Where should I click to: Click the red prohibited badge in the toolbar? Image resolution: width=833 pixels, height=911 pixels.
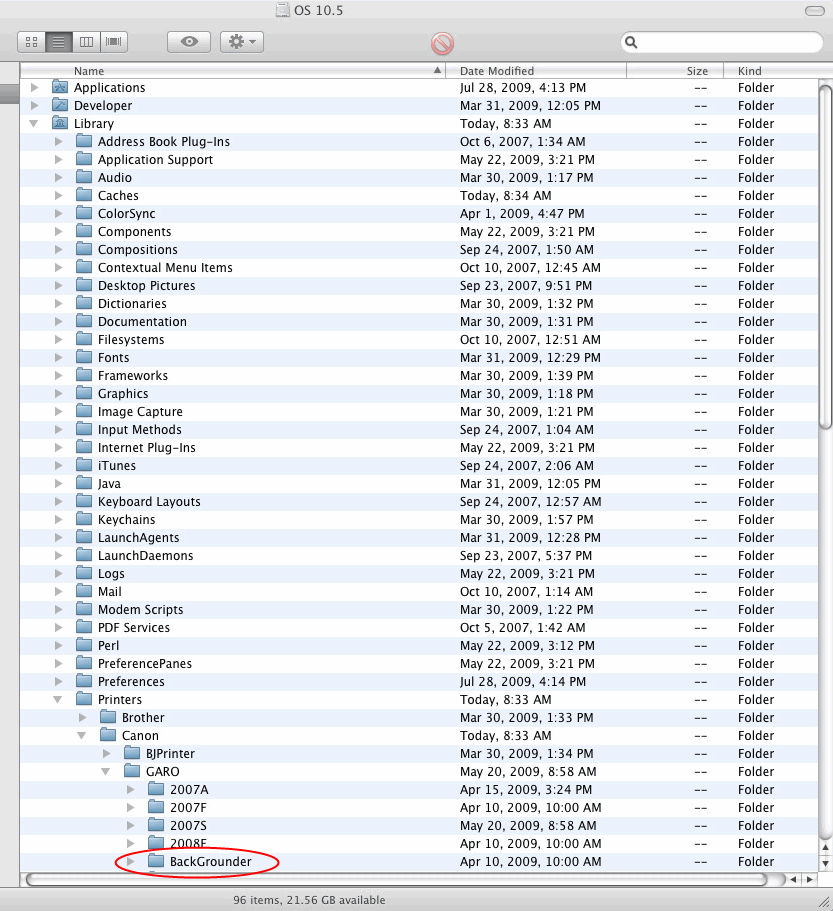(x=441, y=44)
